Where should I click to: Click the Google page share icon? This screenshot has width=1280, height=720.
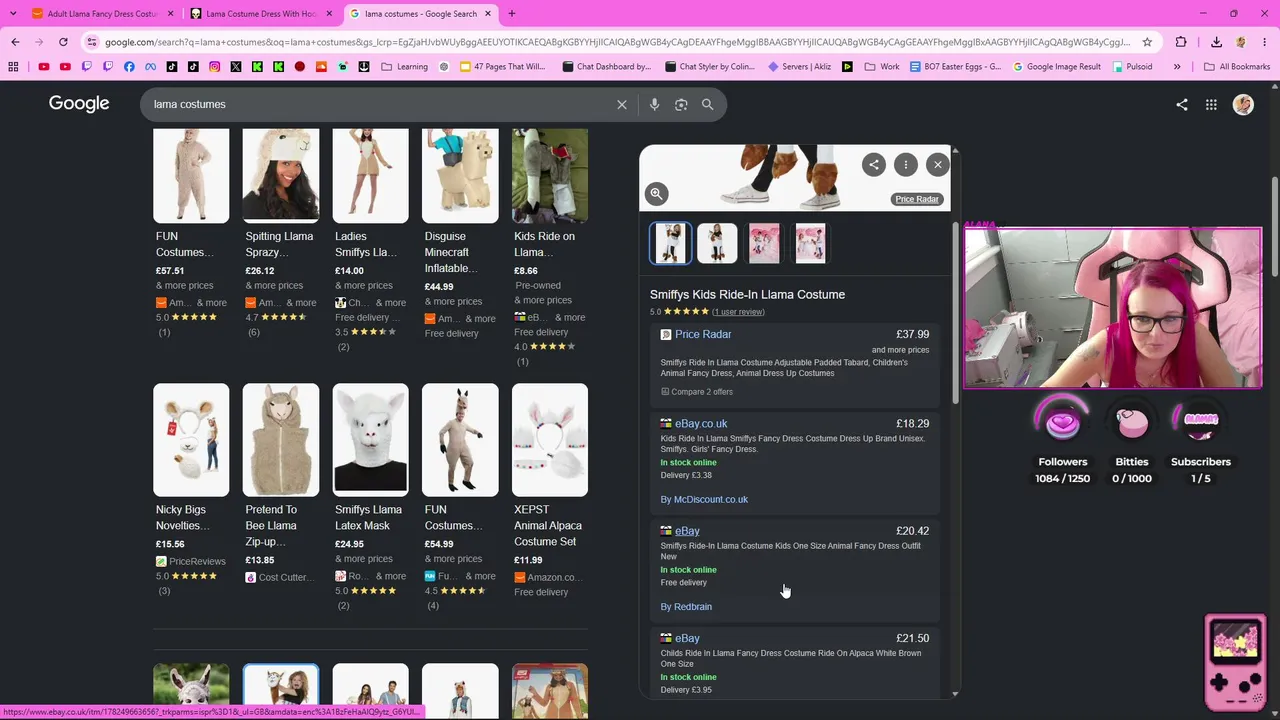tap(1182, 104)
